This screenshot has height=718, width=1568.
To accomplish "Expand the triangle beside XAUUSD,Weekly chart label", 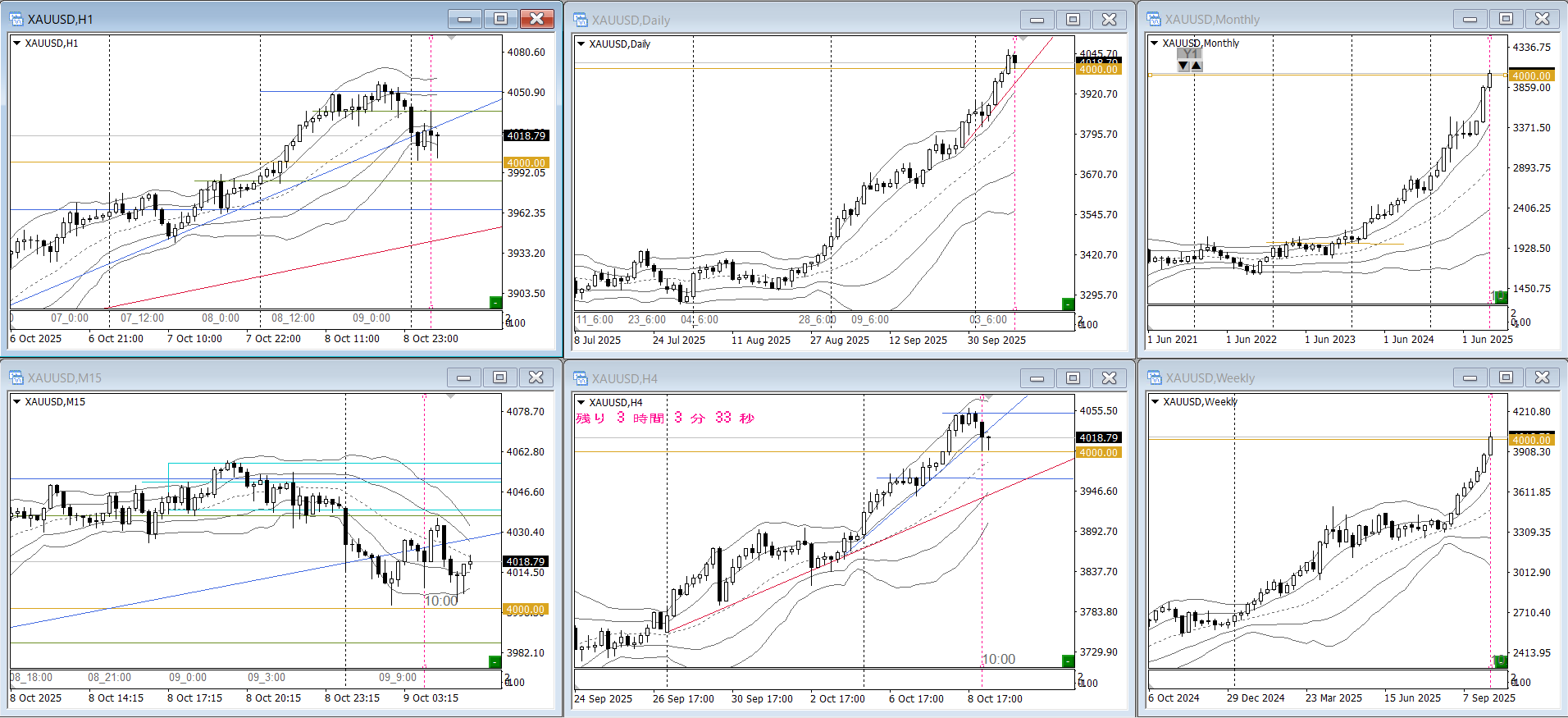I will [1155, 402].
